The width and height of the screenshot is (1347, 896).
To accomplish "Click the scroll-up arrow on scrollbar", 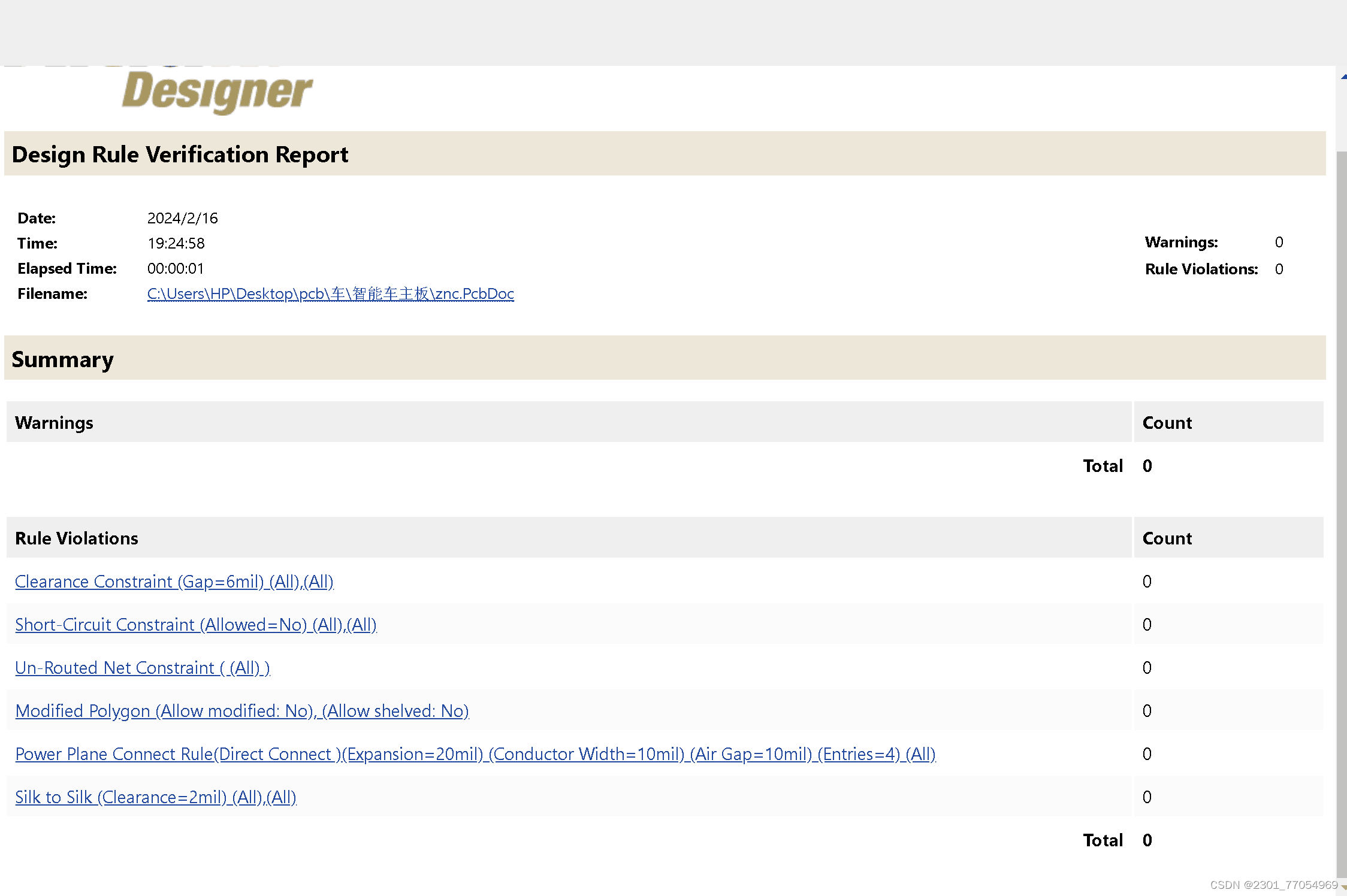I will pyautogui.click(x=1343, y=77).
